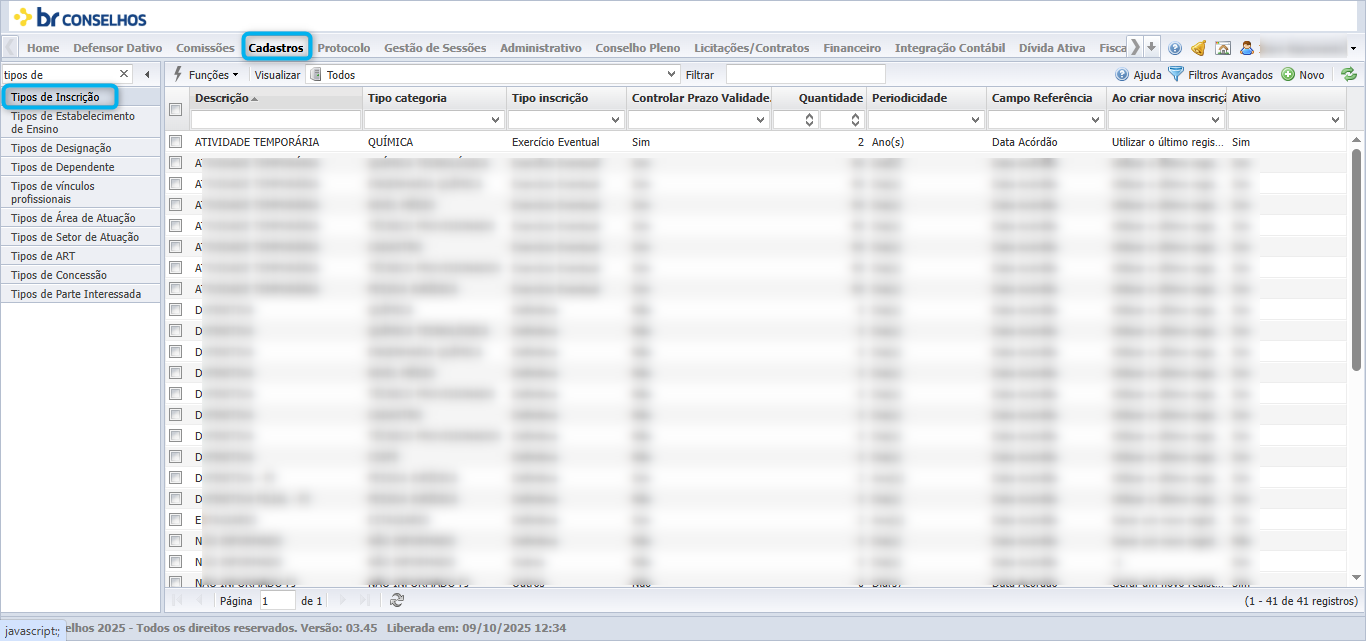The image size is (1366, 641).
Task: Click the blue help icon in the top bar
Action: (1175, 48)
